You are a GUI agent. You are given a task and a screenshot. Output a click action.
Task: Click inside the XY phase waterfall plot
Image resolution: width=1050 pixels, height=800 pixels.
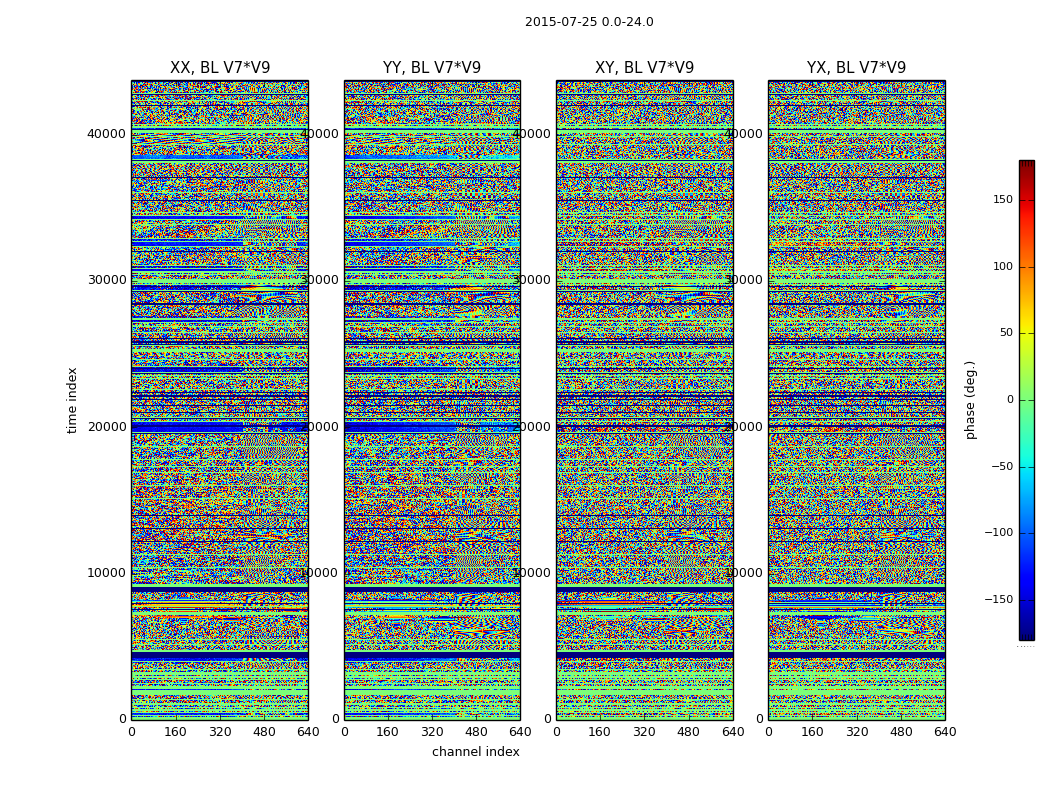coord(644,400)
